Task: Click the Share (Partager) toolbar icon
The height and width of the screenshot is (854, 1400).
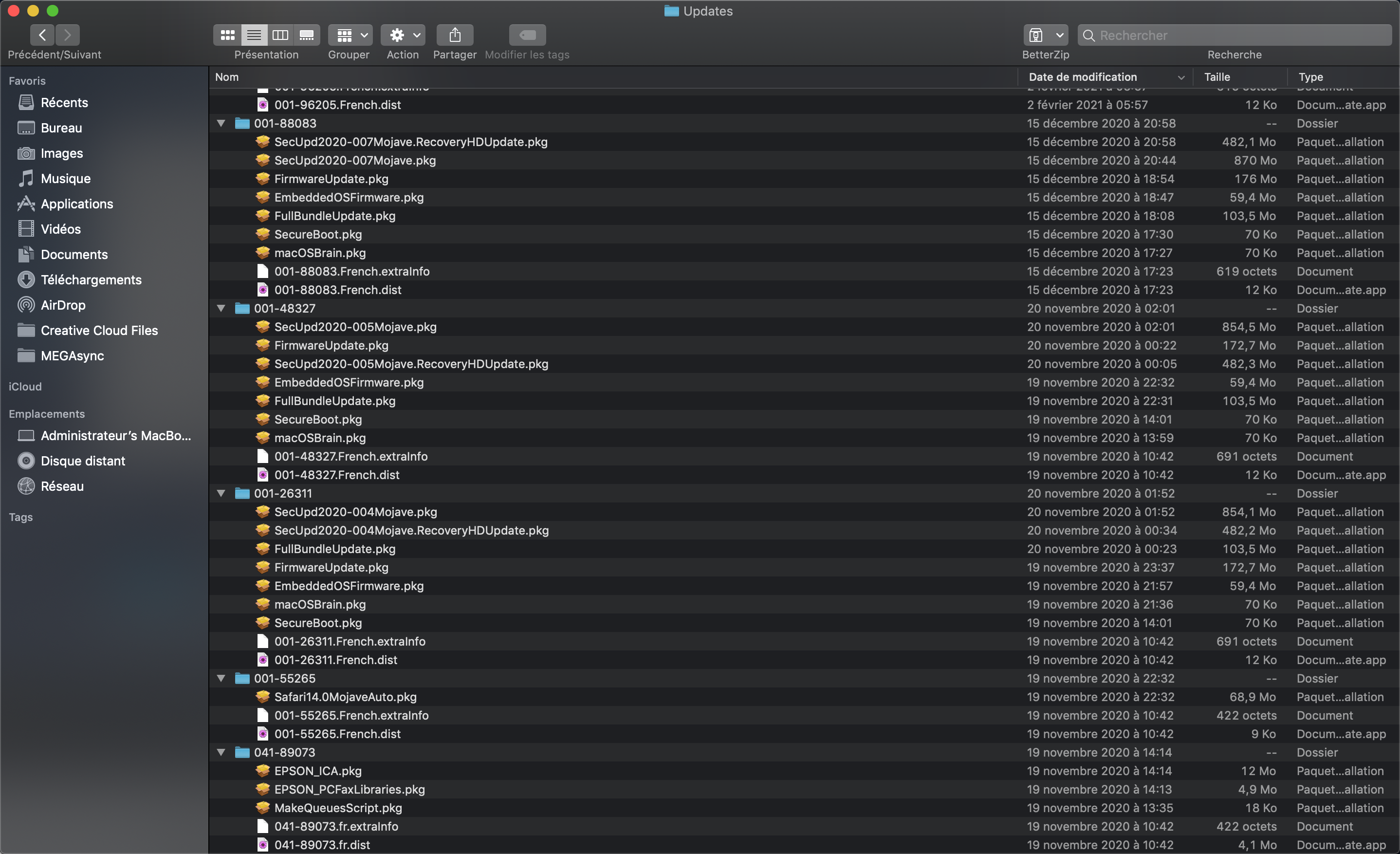Action: [x=455, y=35]
